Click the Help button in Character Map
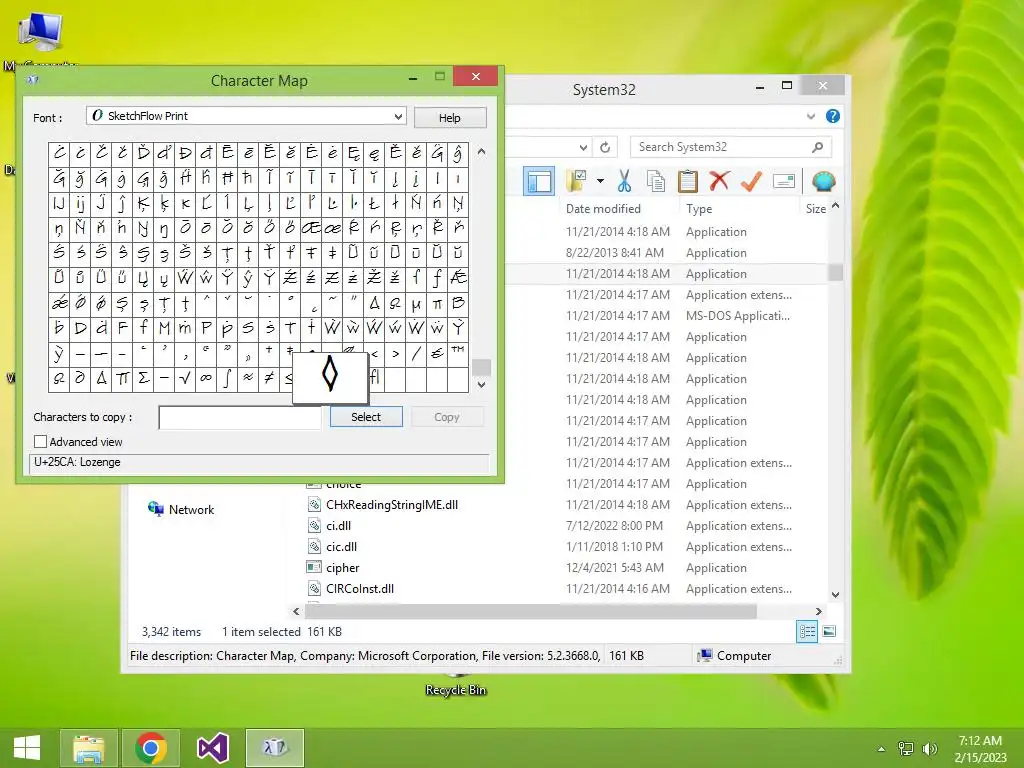The width and height of the screenshot is (1024, 768). tap(450, 118)
